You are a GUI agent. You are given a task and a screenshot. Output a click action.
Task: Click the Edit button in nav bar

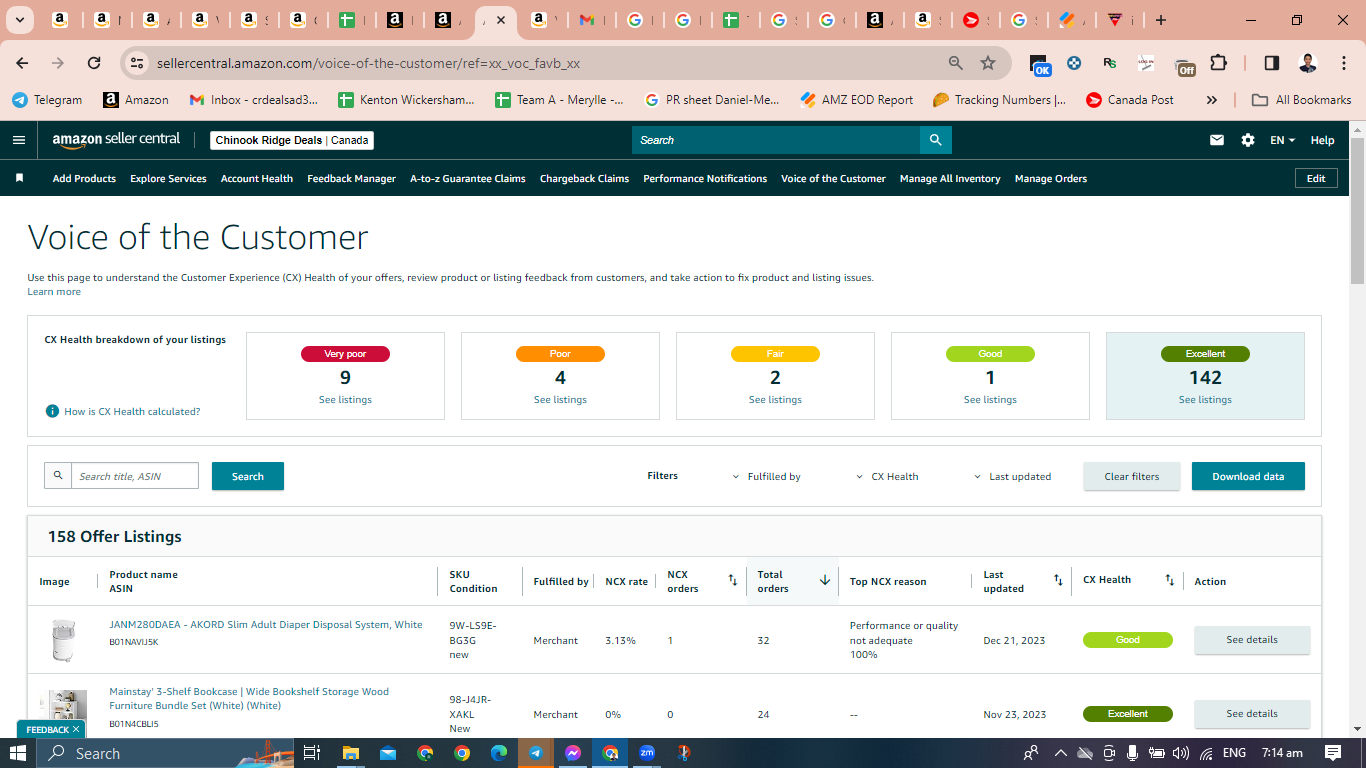(x=1316, y=178)
